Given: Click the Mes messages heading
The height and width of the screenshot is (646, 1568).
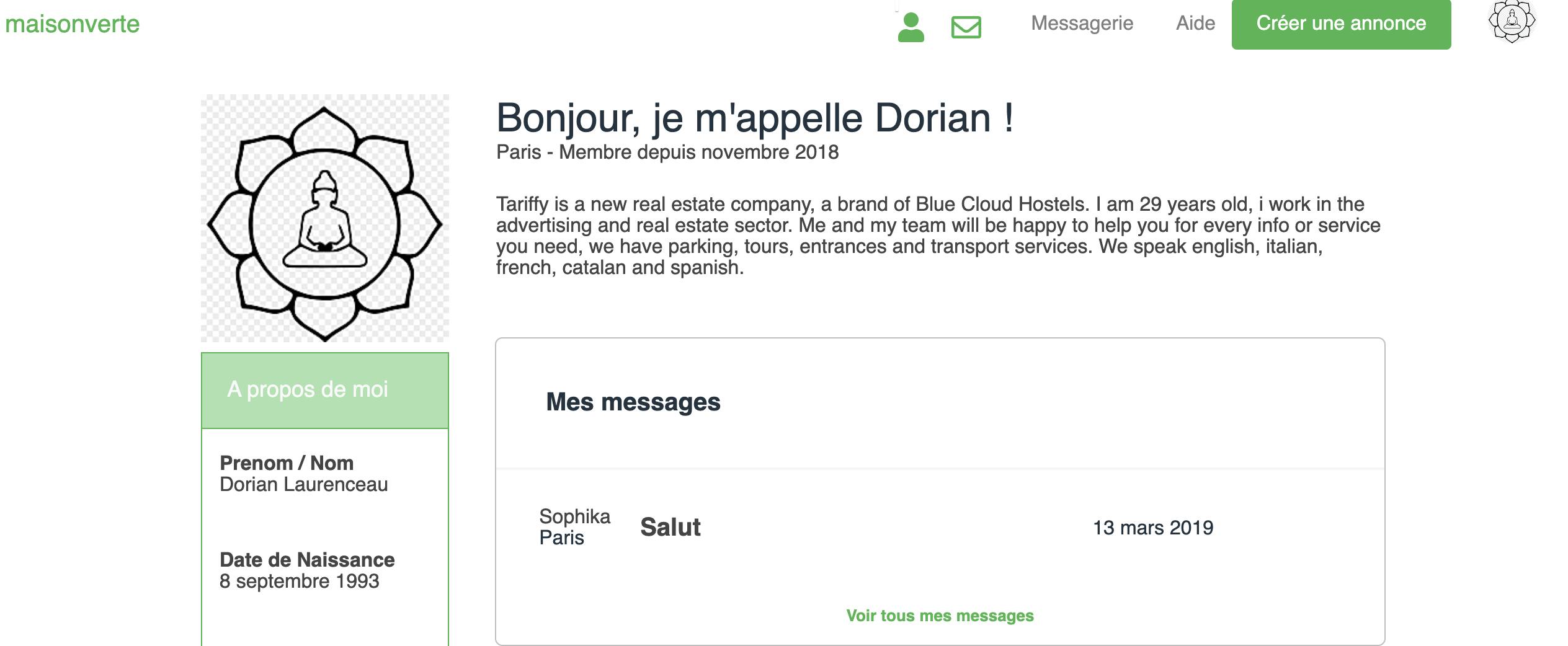Looking at the screenshot, I should click(633, 402).
